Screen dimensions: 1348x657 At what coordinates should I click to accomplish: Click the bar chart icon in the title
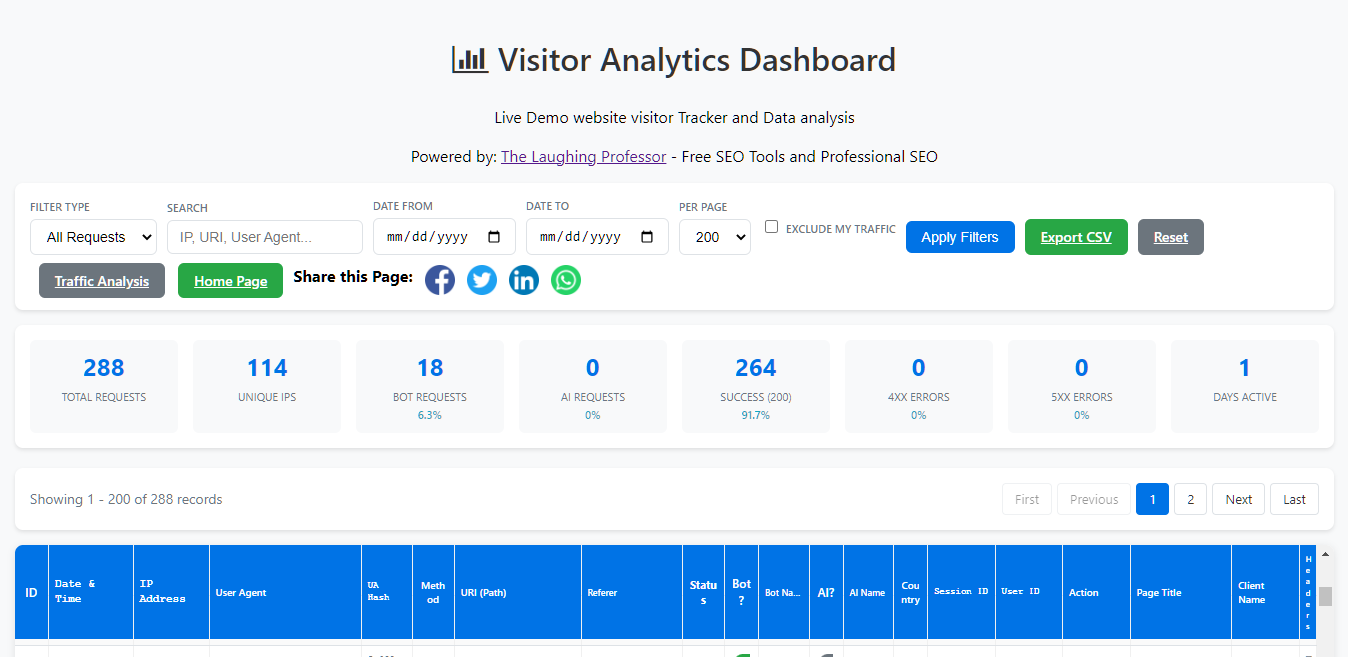click(x=469, y=59)
